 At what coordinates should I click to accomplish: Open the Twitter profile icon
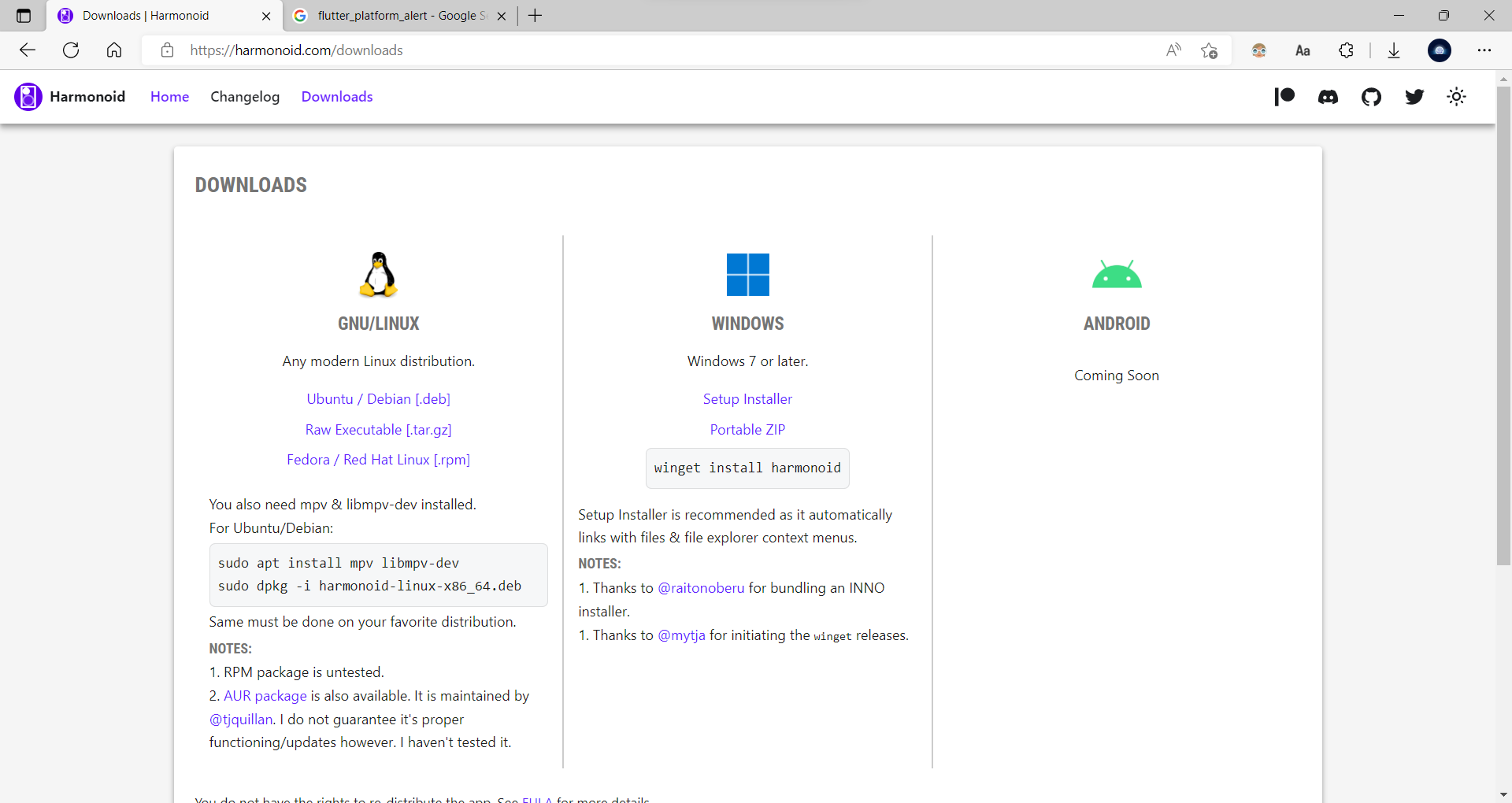click(1414, 97)
